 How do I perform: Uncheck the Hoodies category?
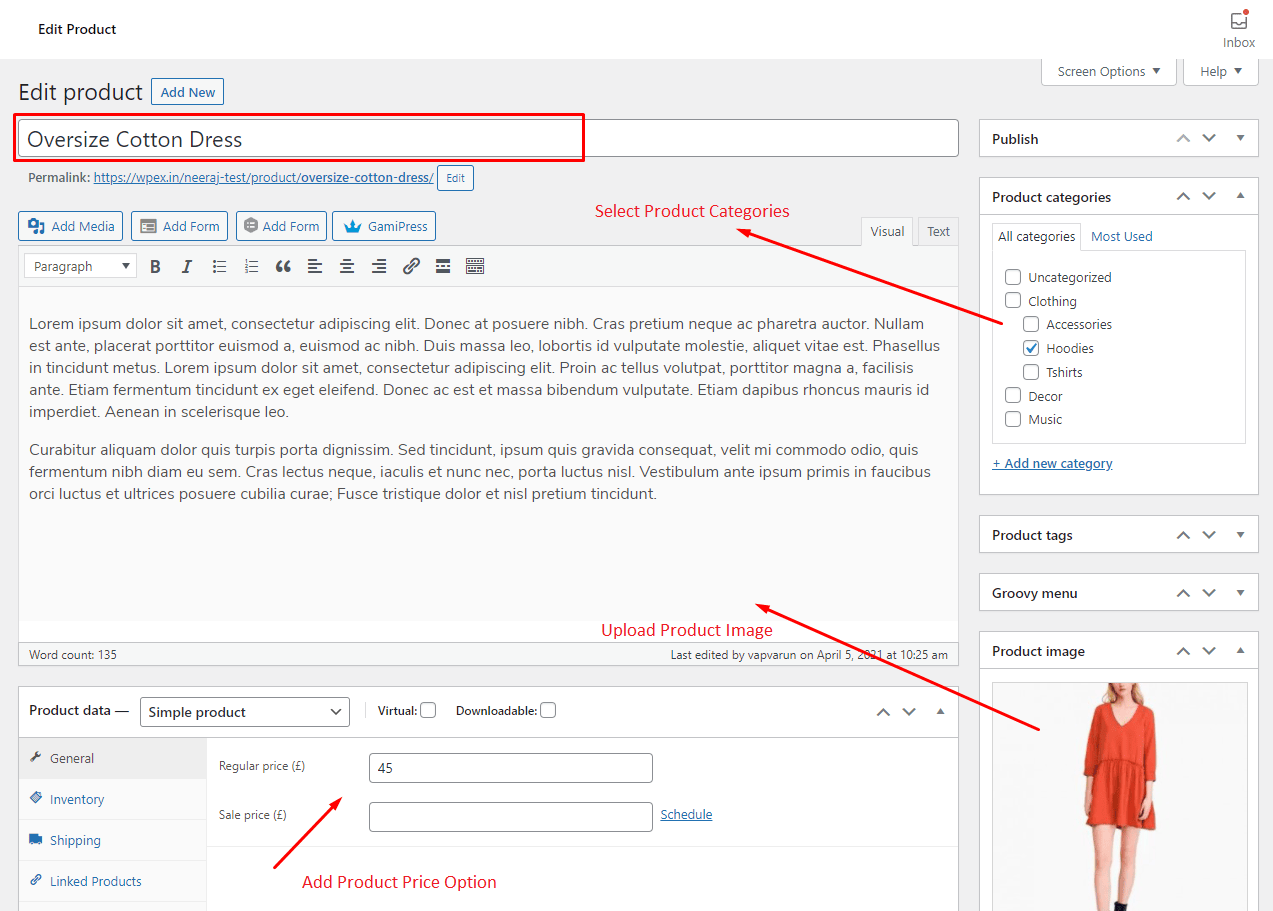[1031, 348]
